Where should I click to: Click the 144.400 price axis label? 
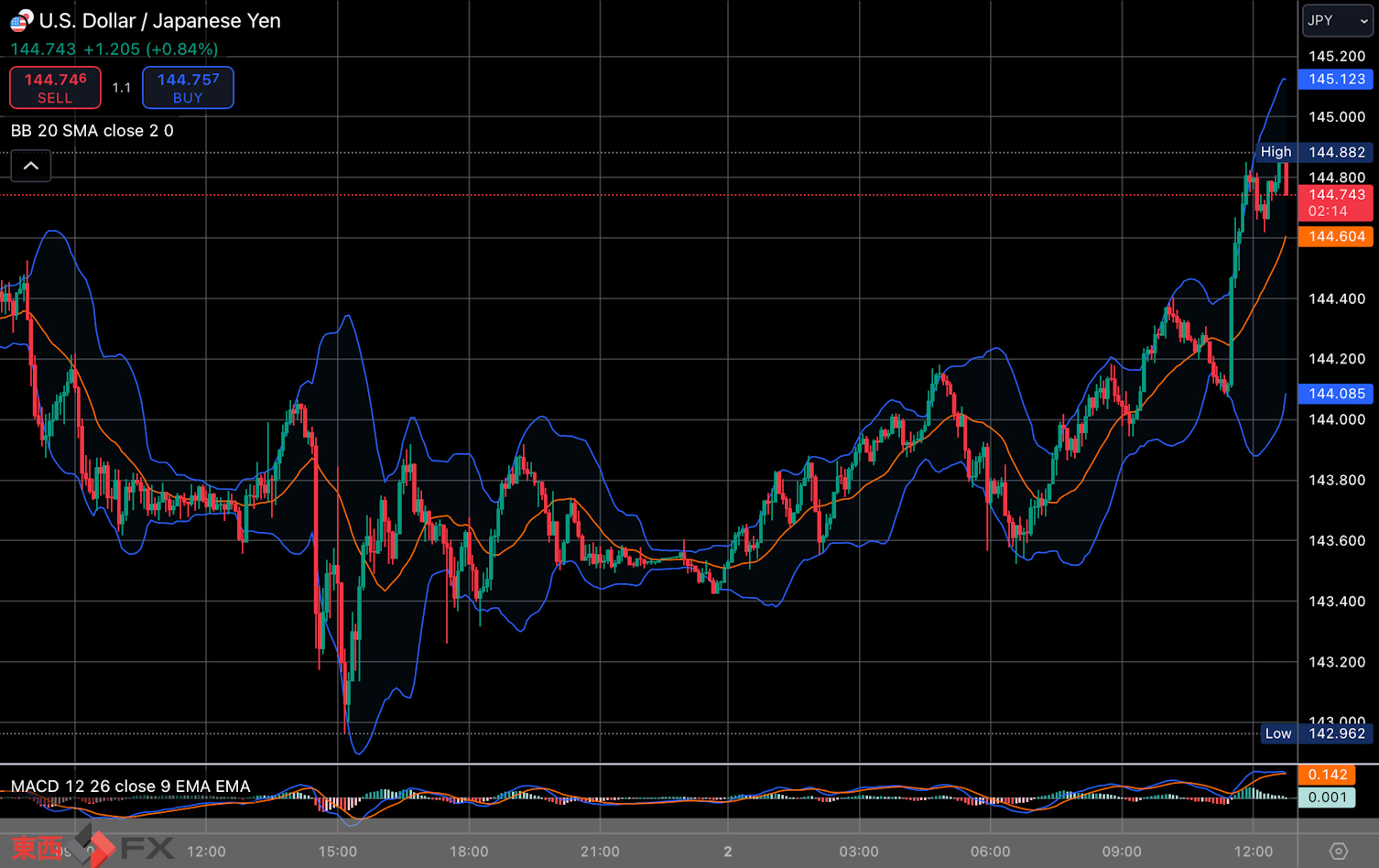tap(1337, 298)
